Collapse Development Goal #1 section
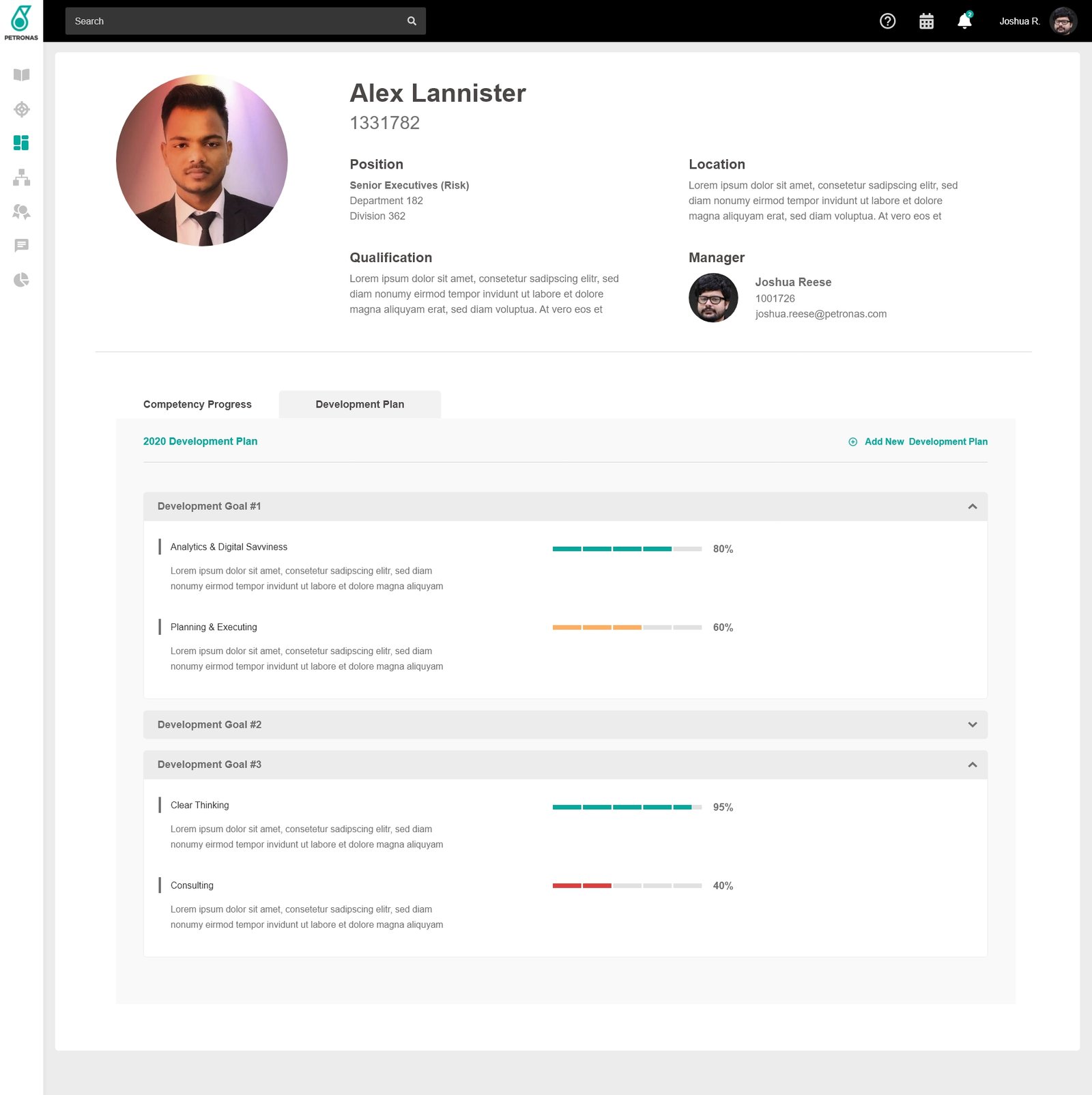Screen dimensions: 1092x1095 [x=972, y=507]
